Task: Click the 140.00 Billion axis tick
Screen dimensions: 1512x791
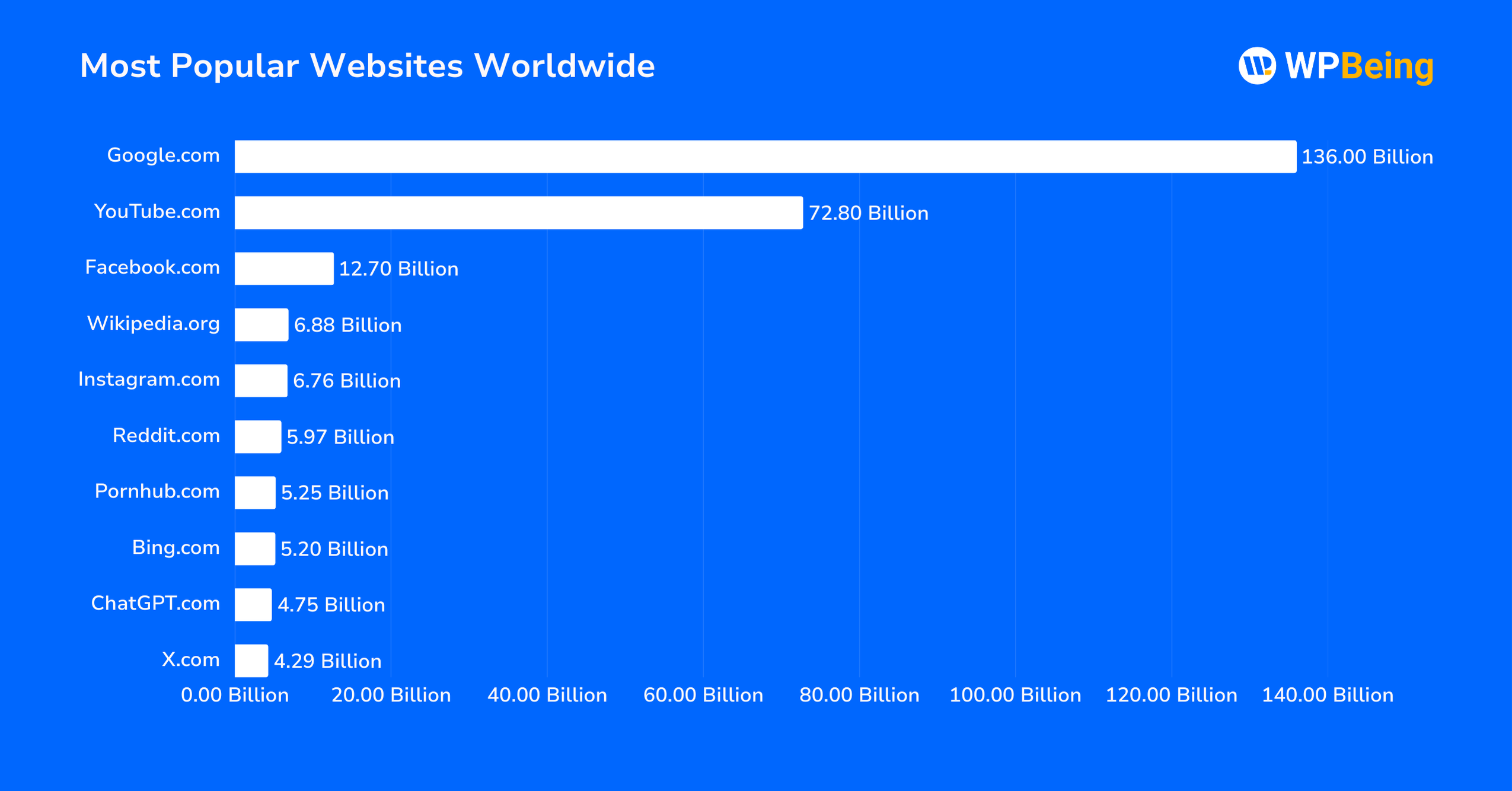Action: (1328, 696)
